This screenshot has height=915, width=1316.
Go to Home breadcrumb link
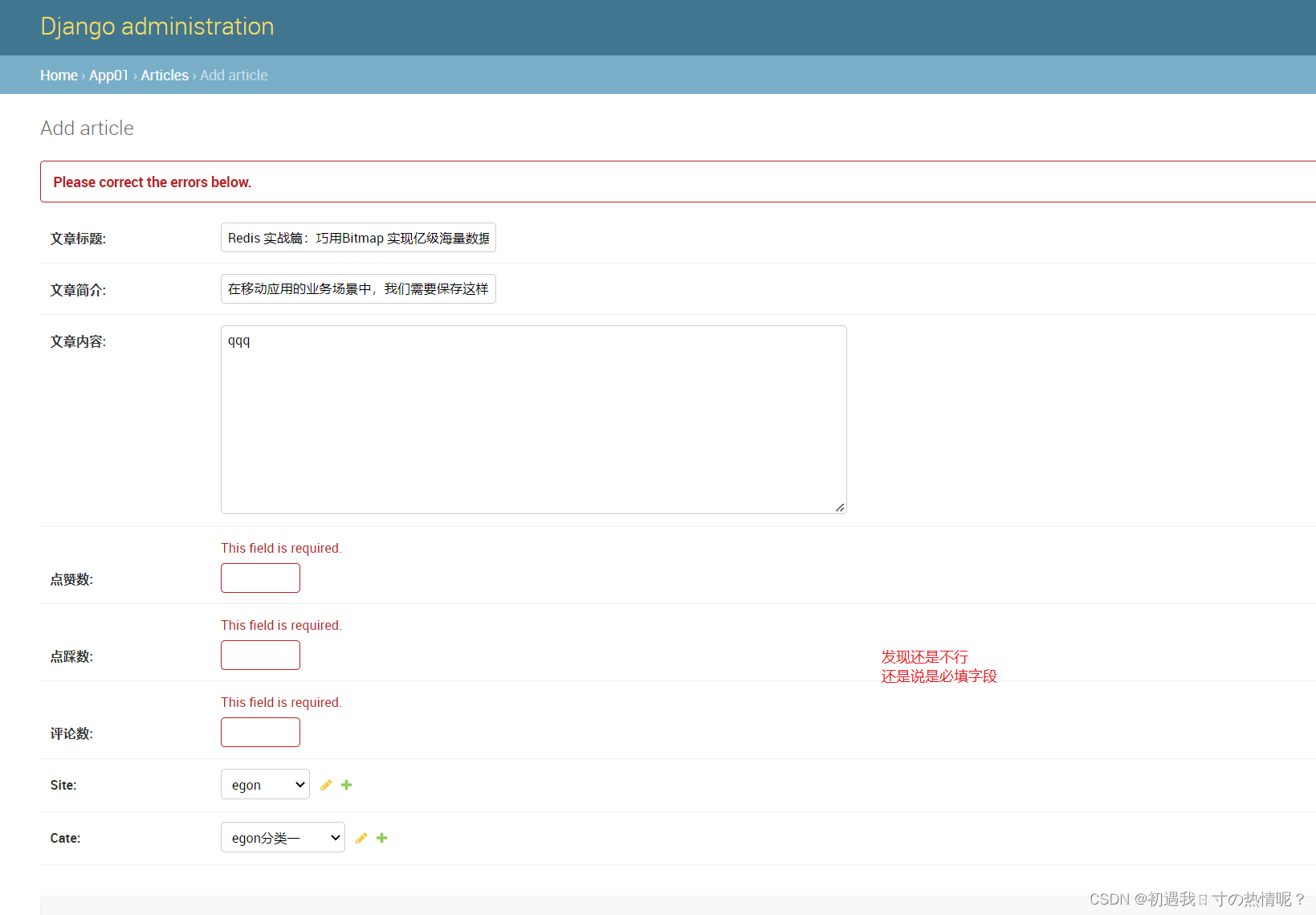59,75
